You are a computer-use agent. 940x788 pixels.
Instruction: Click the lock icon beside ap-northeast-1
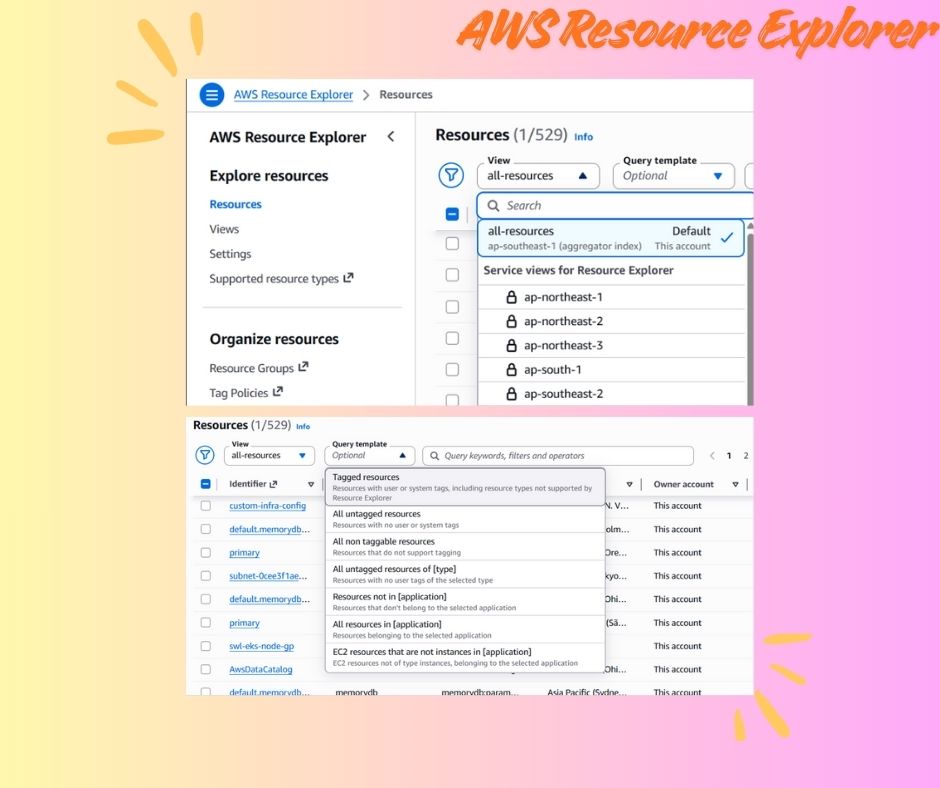point(511,297)
